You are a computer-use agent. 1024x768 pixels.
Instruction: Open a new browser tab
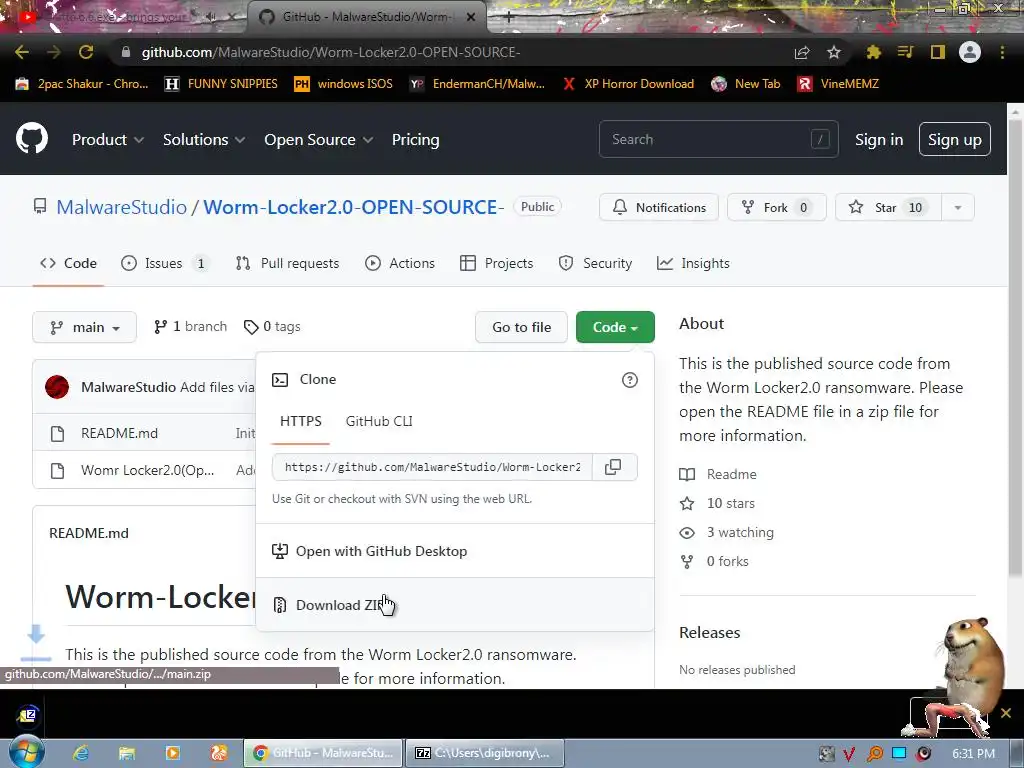tap(509, 18)
